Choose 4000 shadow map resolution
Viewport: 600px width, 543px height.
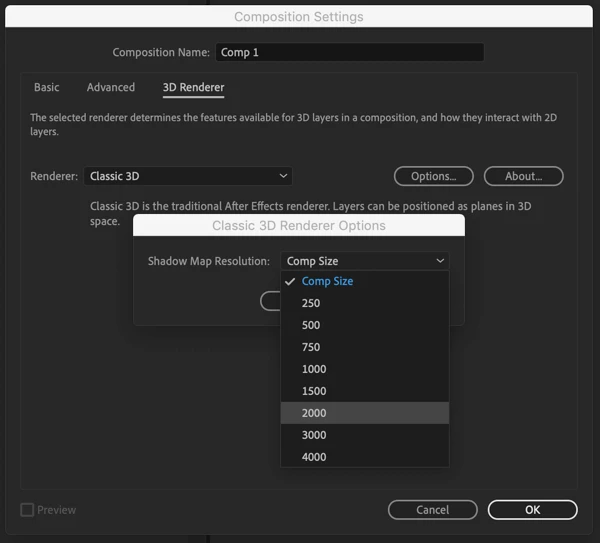[365, 457]
